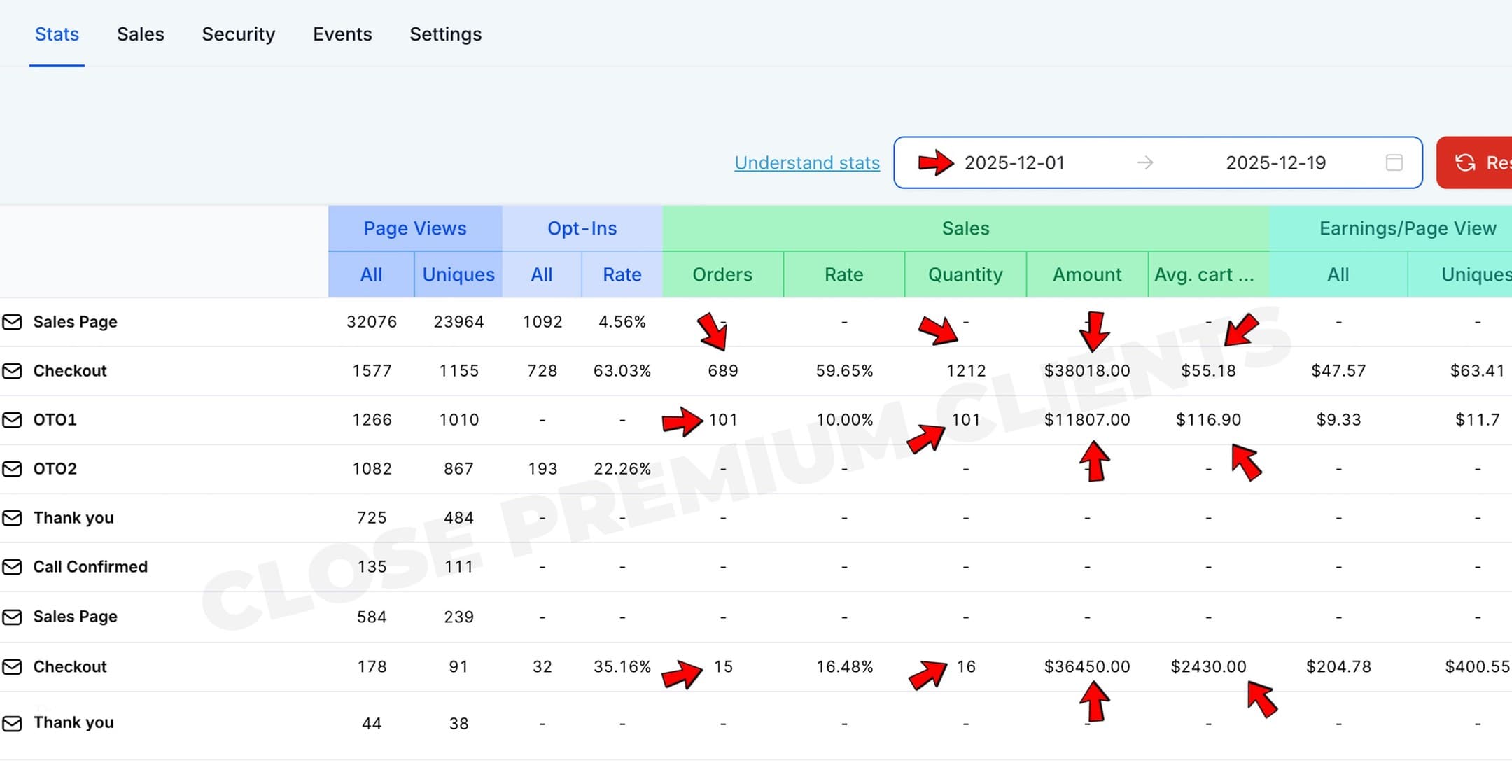Open the Security tab
The width and height of the screenshot is (1512, 784).
coord(239,34)
